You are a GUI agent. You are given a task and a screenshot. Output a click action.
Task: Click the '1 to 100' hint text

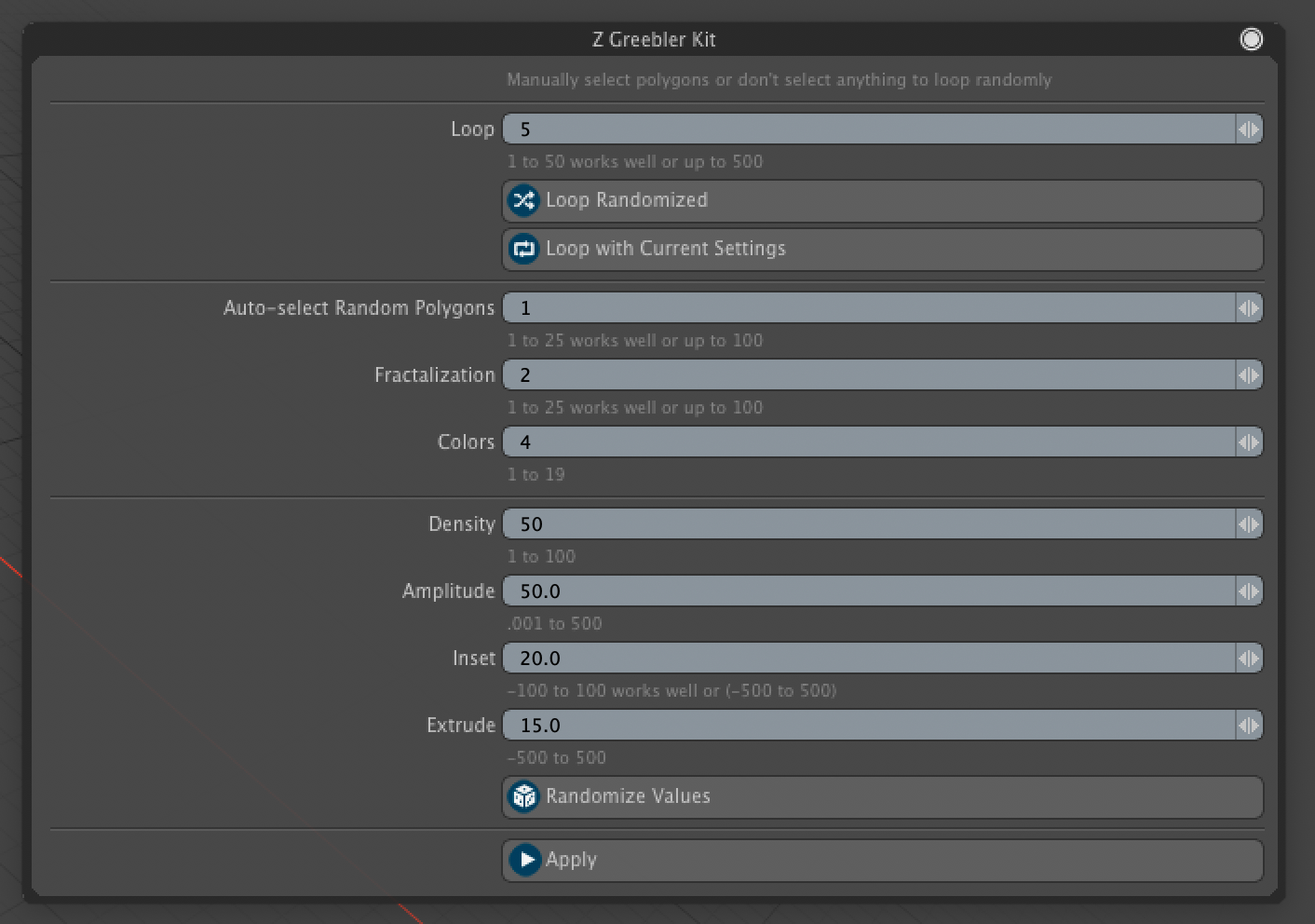coord(541,556)
